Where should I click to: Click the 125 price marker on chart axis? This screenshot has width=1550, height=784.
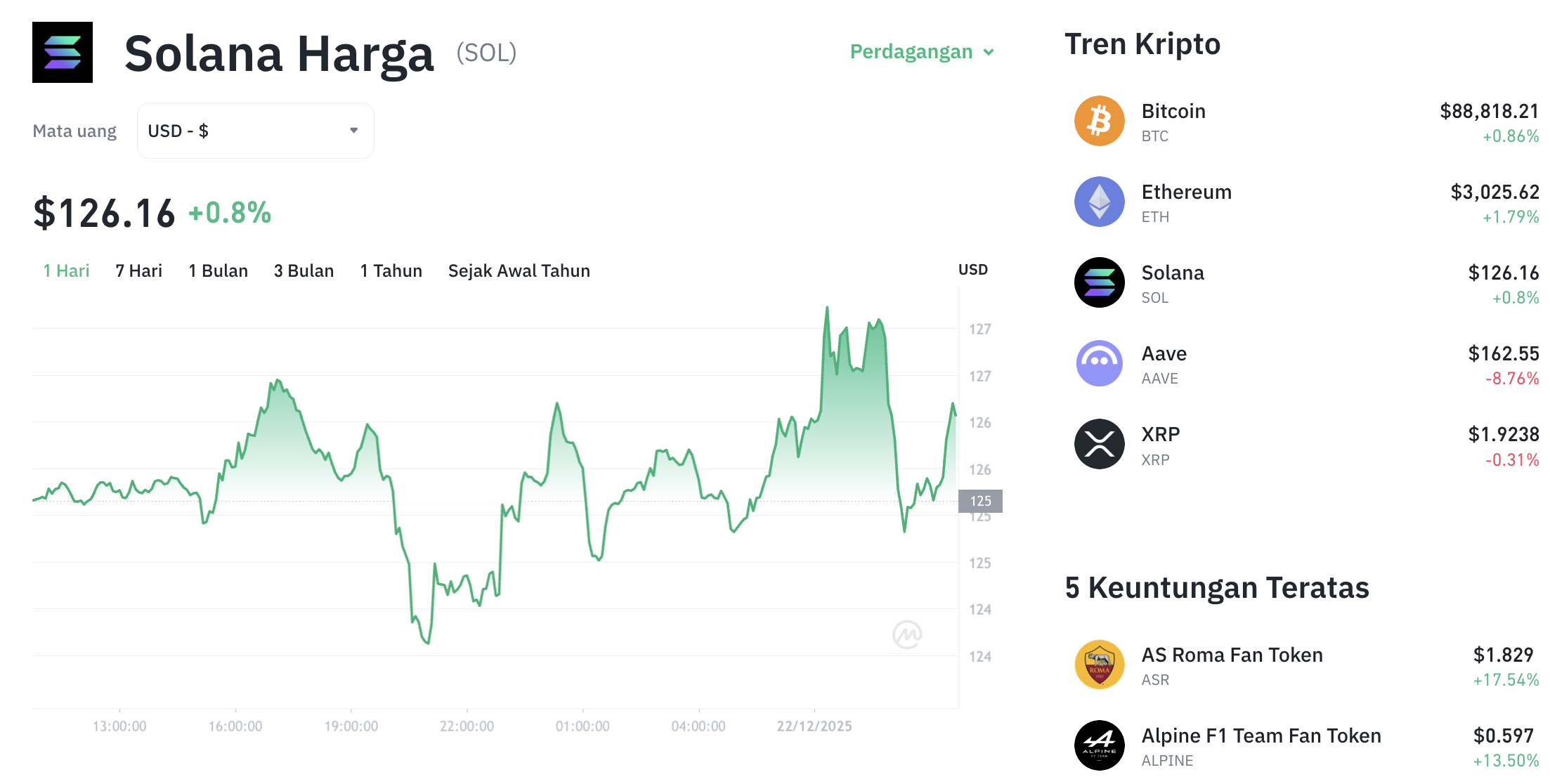(x=981, y=501)
